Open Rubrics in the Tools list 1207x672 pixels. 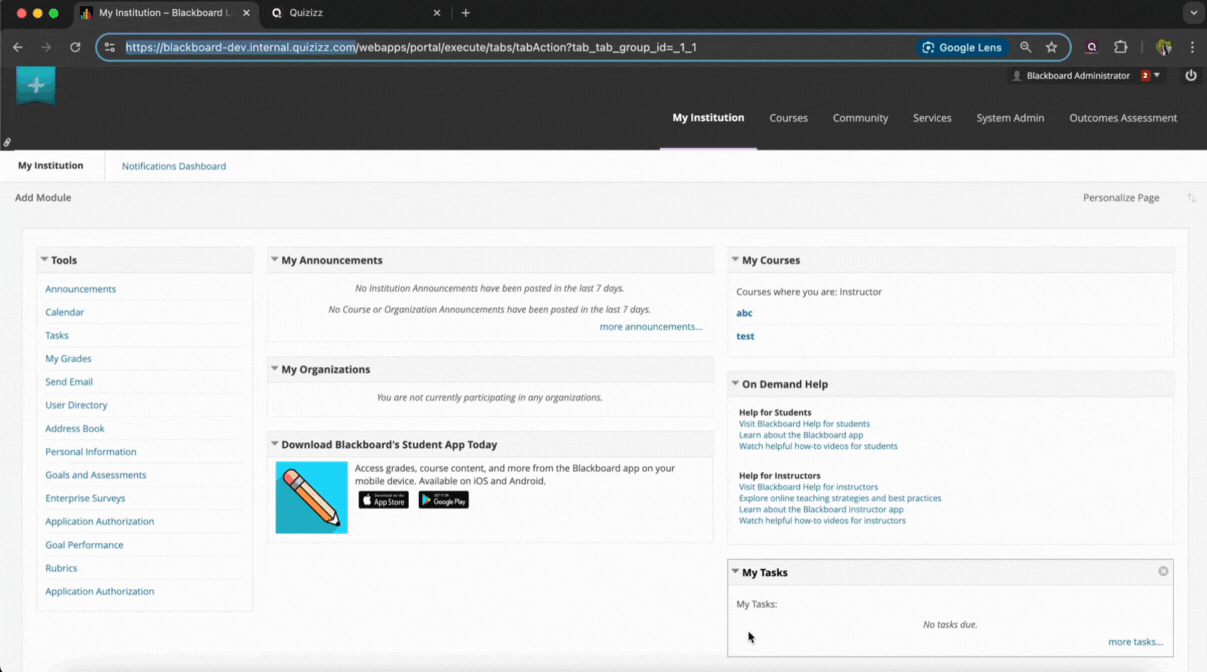click(61, 568)
